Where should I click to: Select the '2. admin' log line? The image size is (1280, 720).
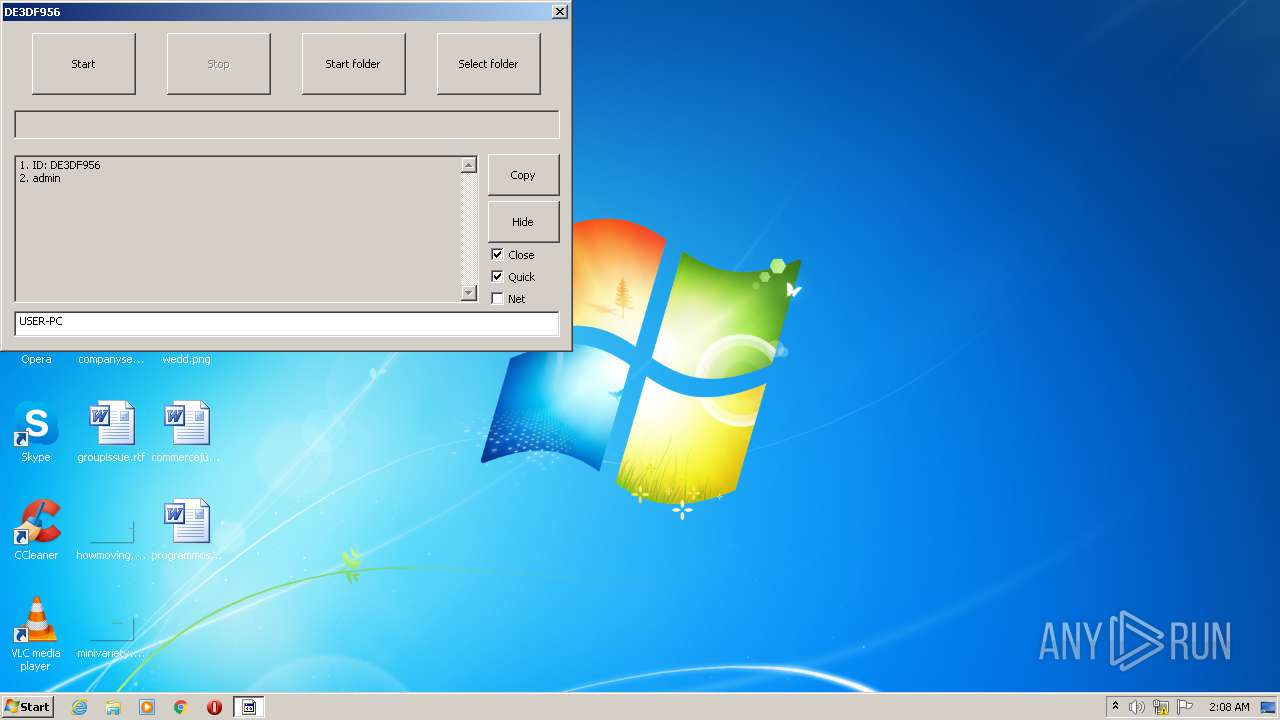point(40,178)
